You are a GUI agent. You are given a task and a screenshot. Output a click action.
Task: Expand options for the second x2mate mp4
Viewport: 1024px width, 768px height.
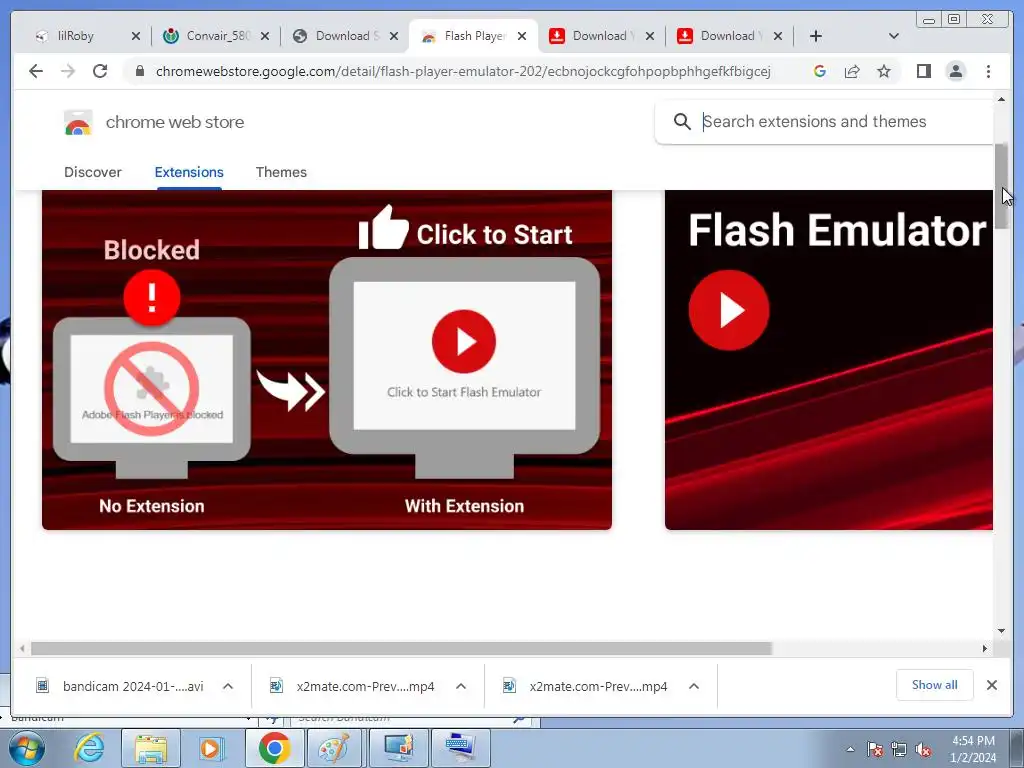coord(694,686)
